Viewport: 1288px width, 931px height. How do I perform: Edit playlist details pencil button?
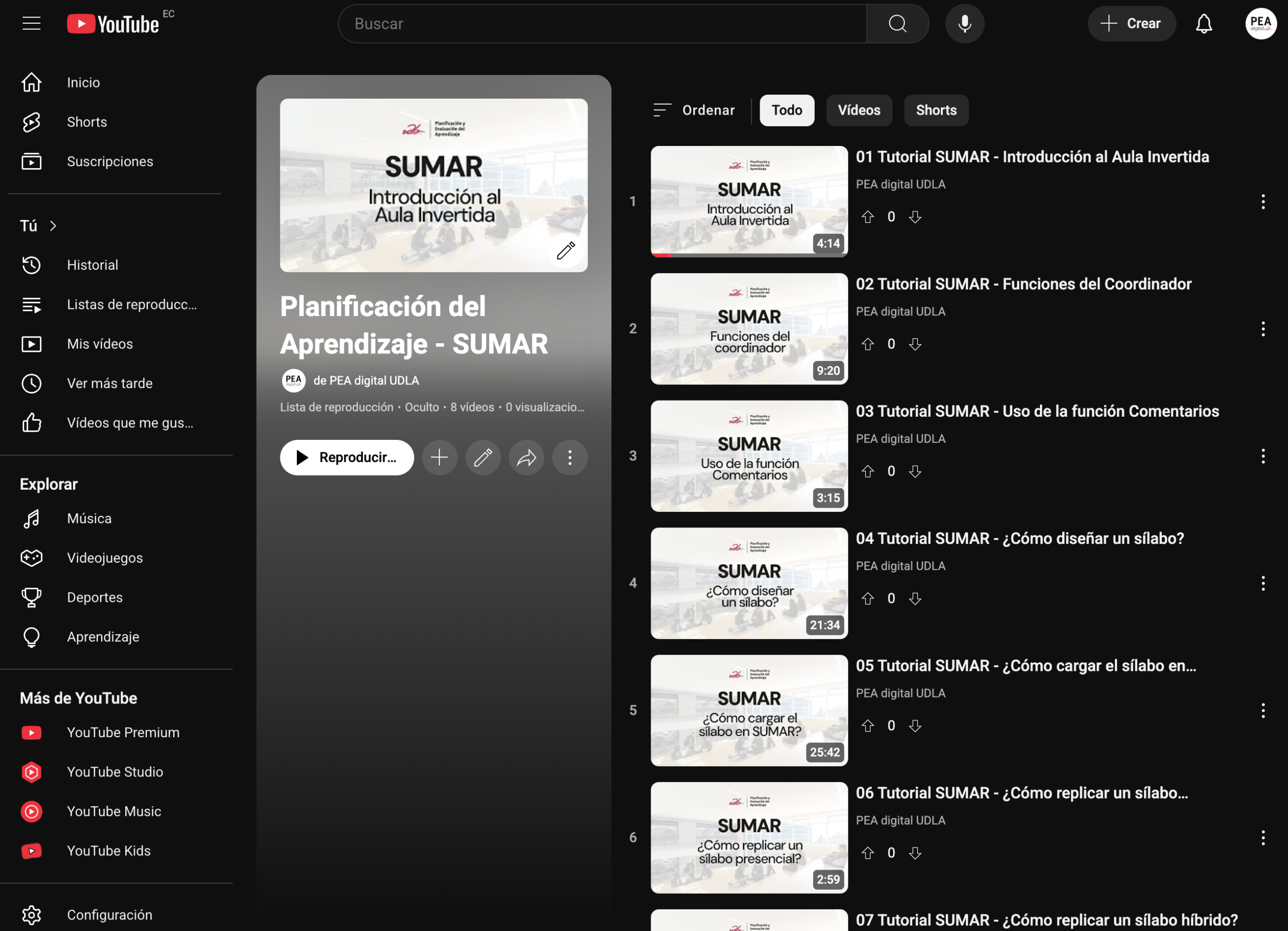pyautogui.click(x=482, y=457)
